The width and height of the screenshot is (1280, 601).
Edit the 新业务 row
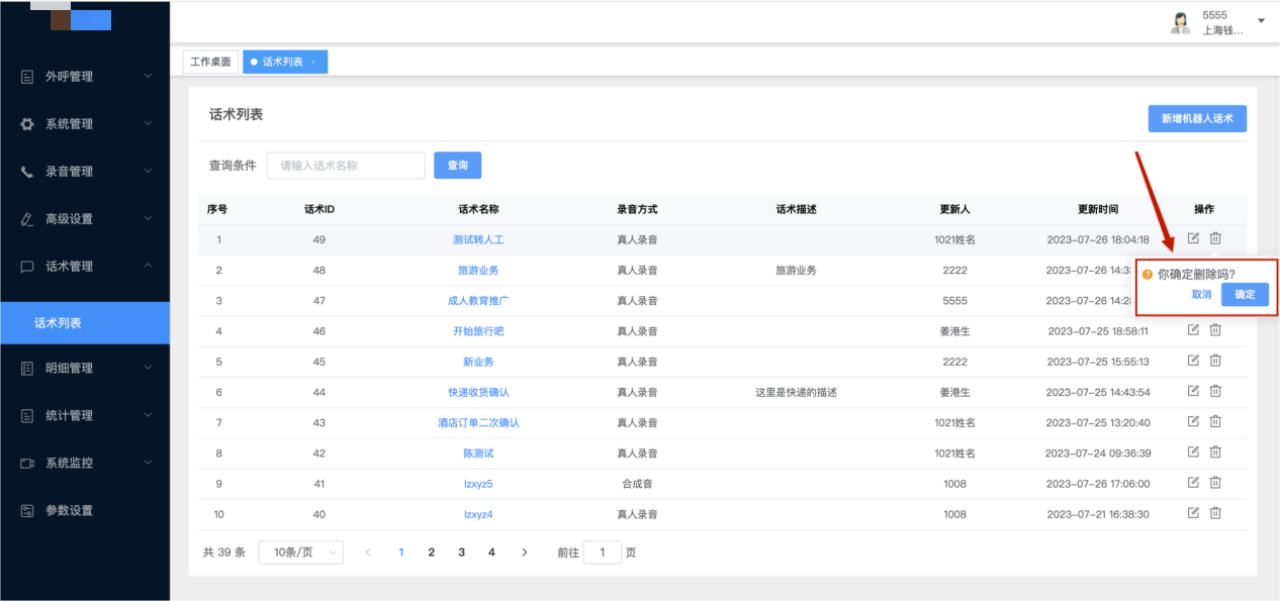pyautogui.click(x=1193, y=361)
